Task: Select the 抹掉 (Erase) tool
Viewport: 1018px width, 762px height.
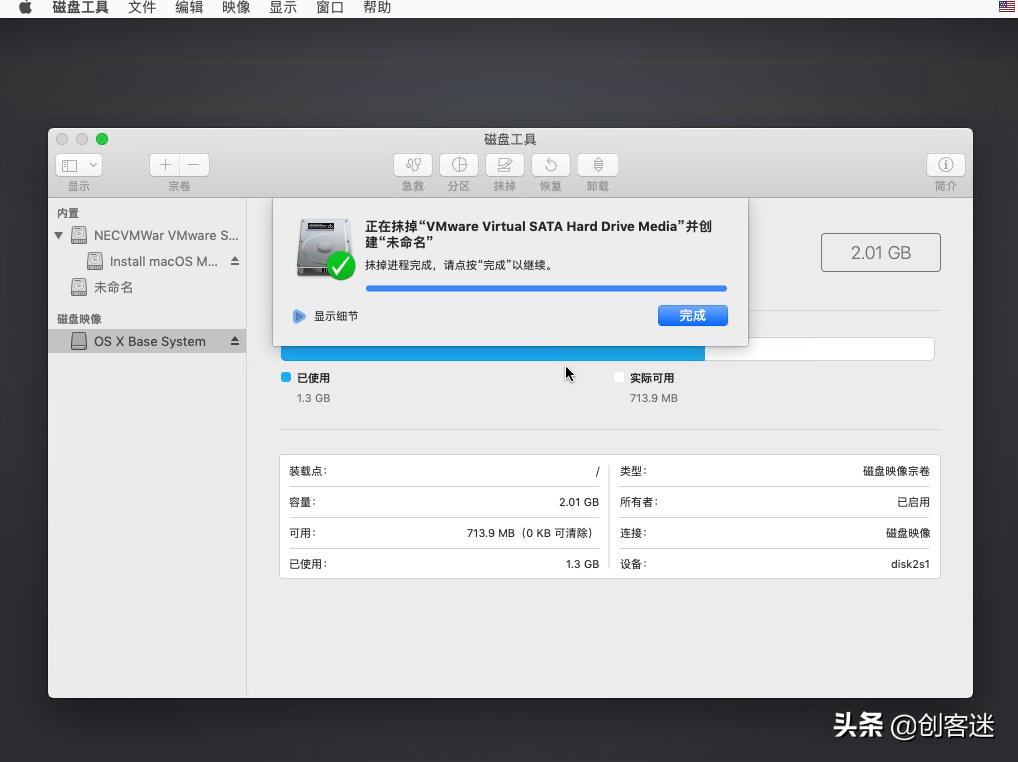Action: (504, 165)
